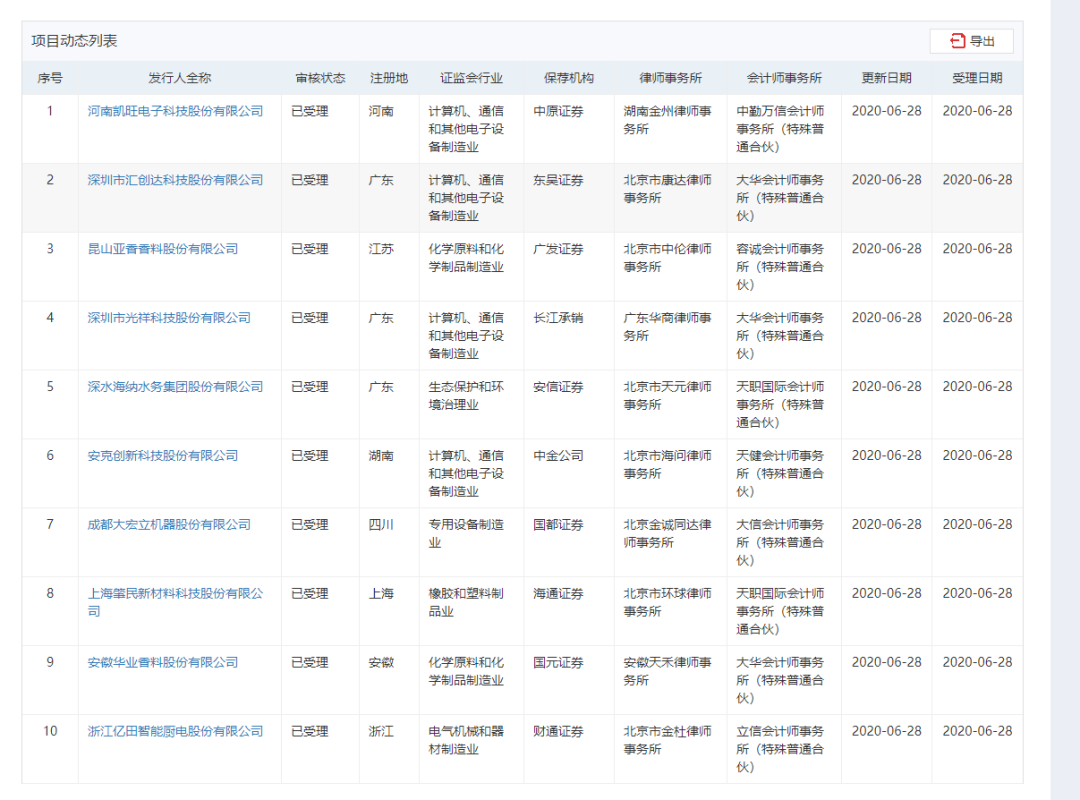The width and height of the screenshot is (1080, 800).
Task: Click the 律师事务所 column header
Action: 671,78
